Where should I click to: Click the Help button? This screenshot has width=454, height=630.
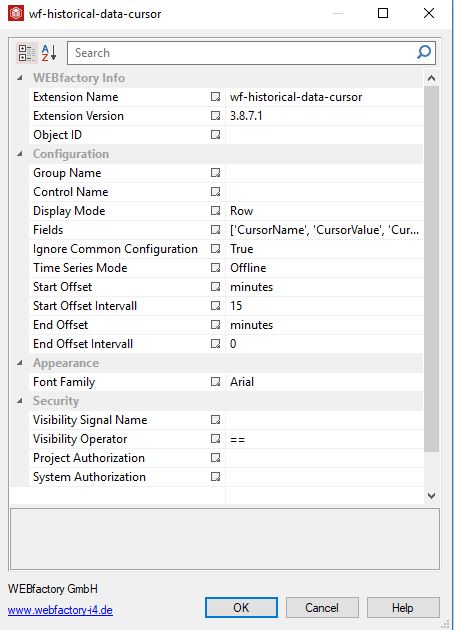pos(403,608)
